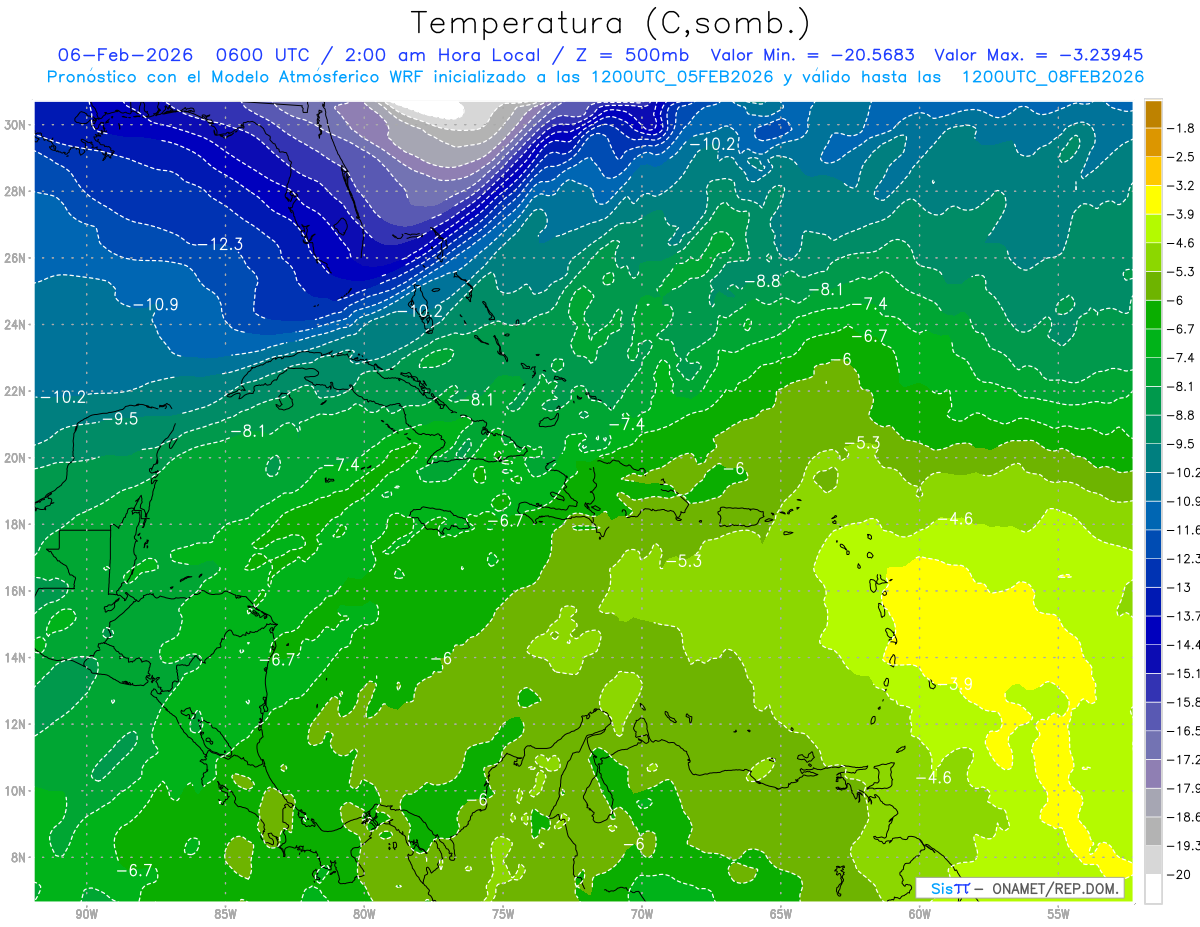Click the "85W" longitude axis label
Viewport: 1200px width, 927px height.
pos(225,915)
